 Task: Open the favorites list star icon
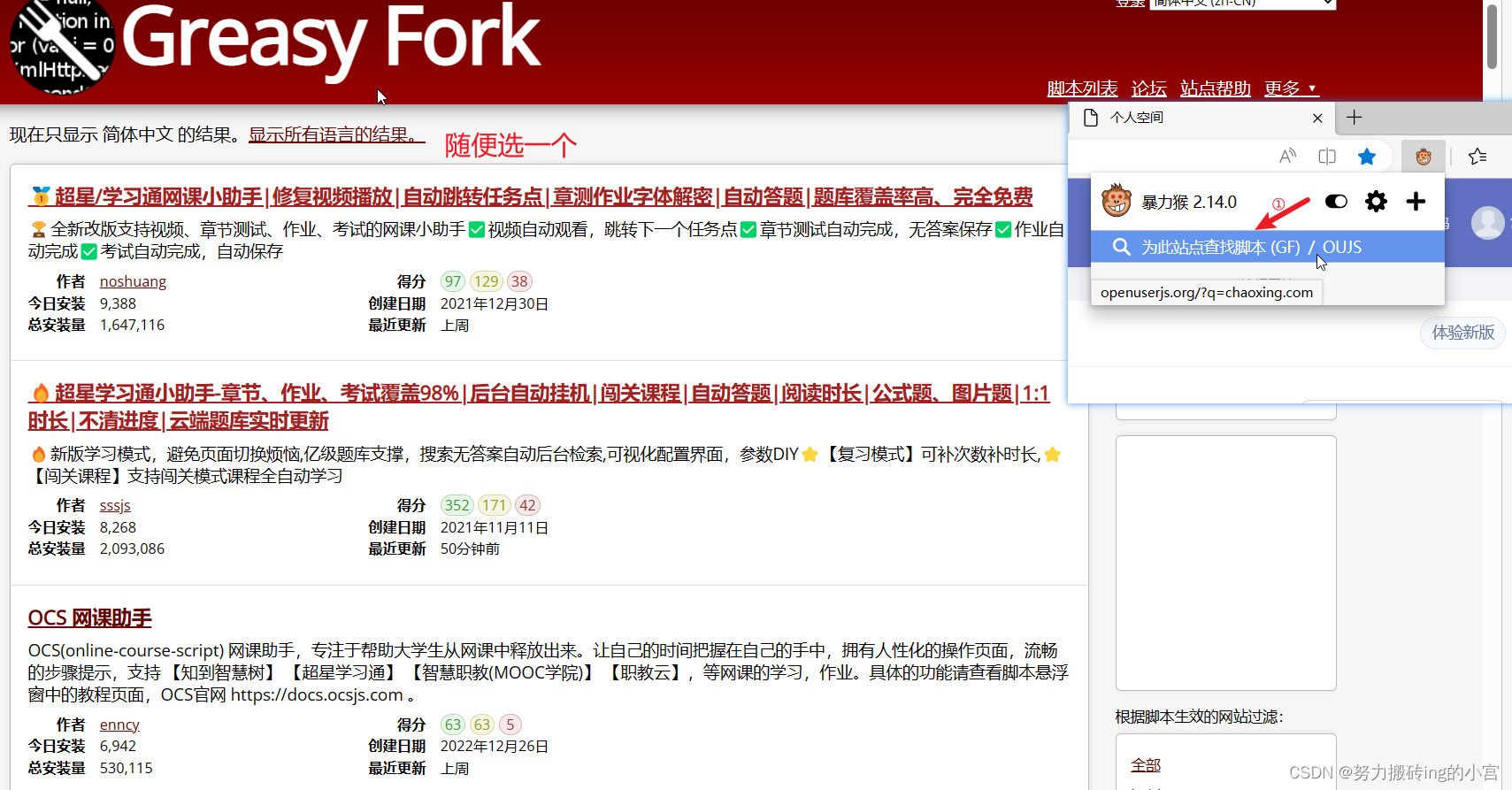1477,157
